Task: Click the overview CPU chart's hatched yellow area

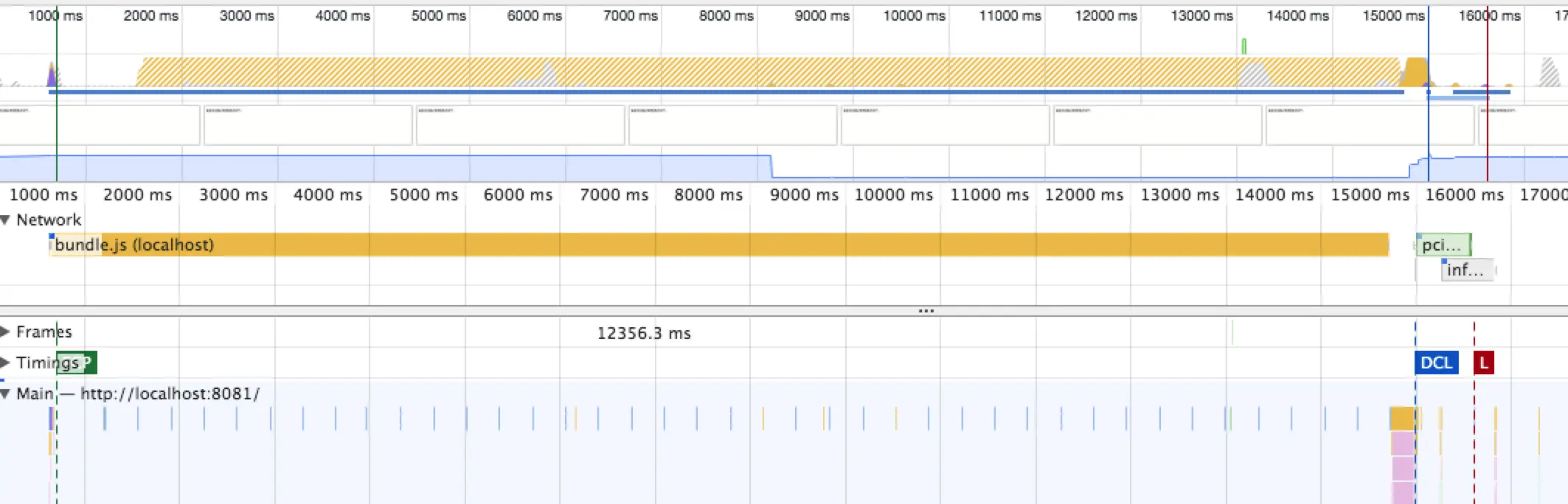Action: pyautogui.click(x=767, y=72)
